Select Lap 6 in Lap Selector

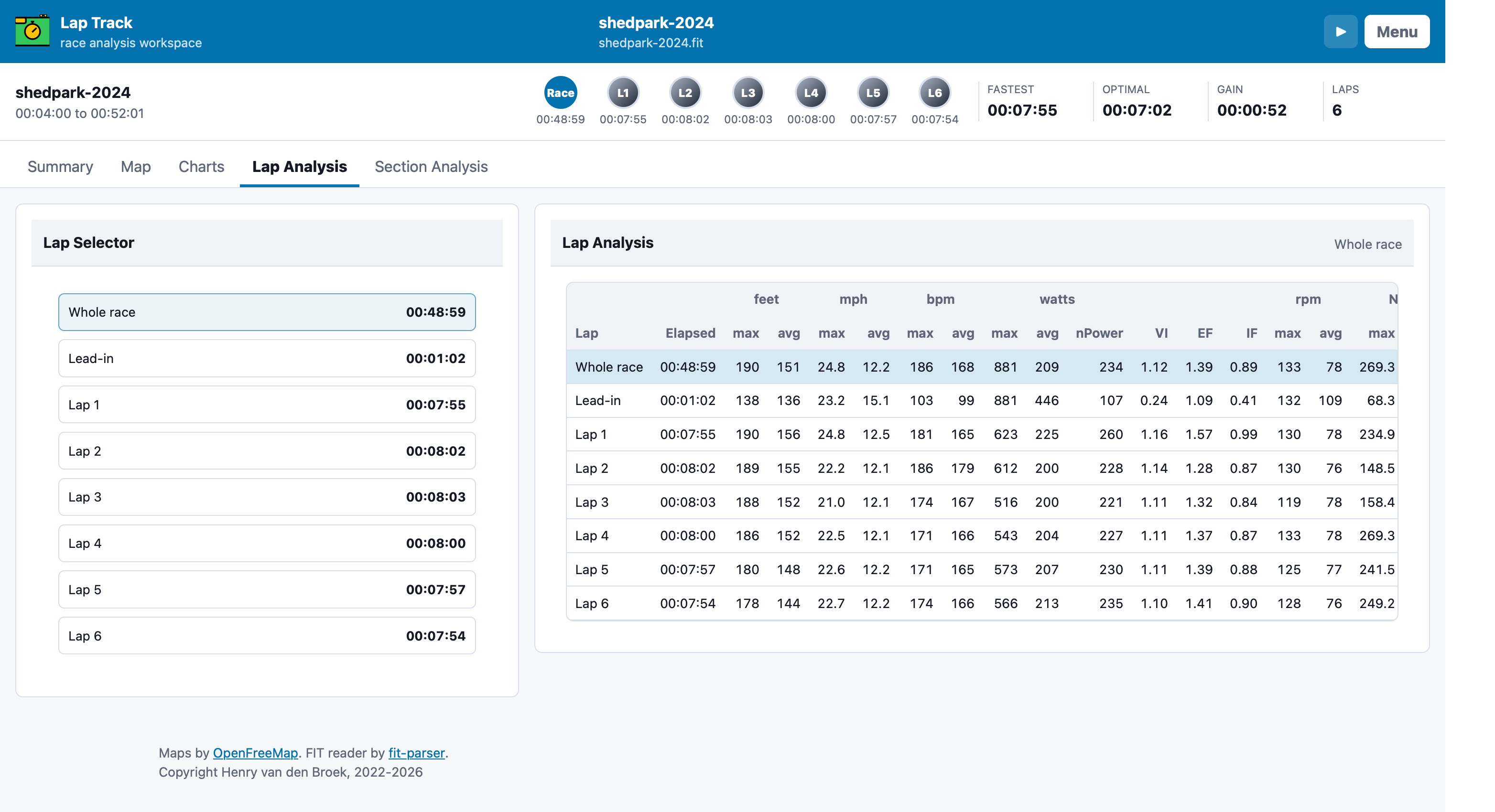pyautogui.click(x=267, y=636)
